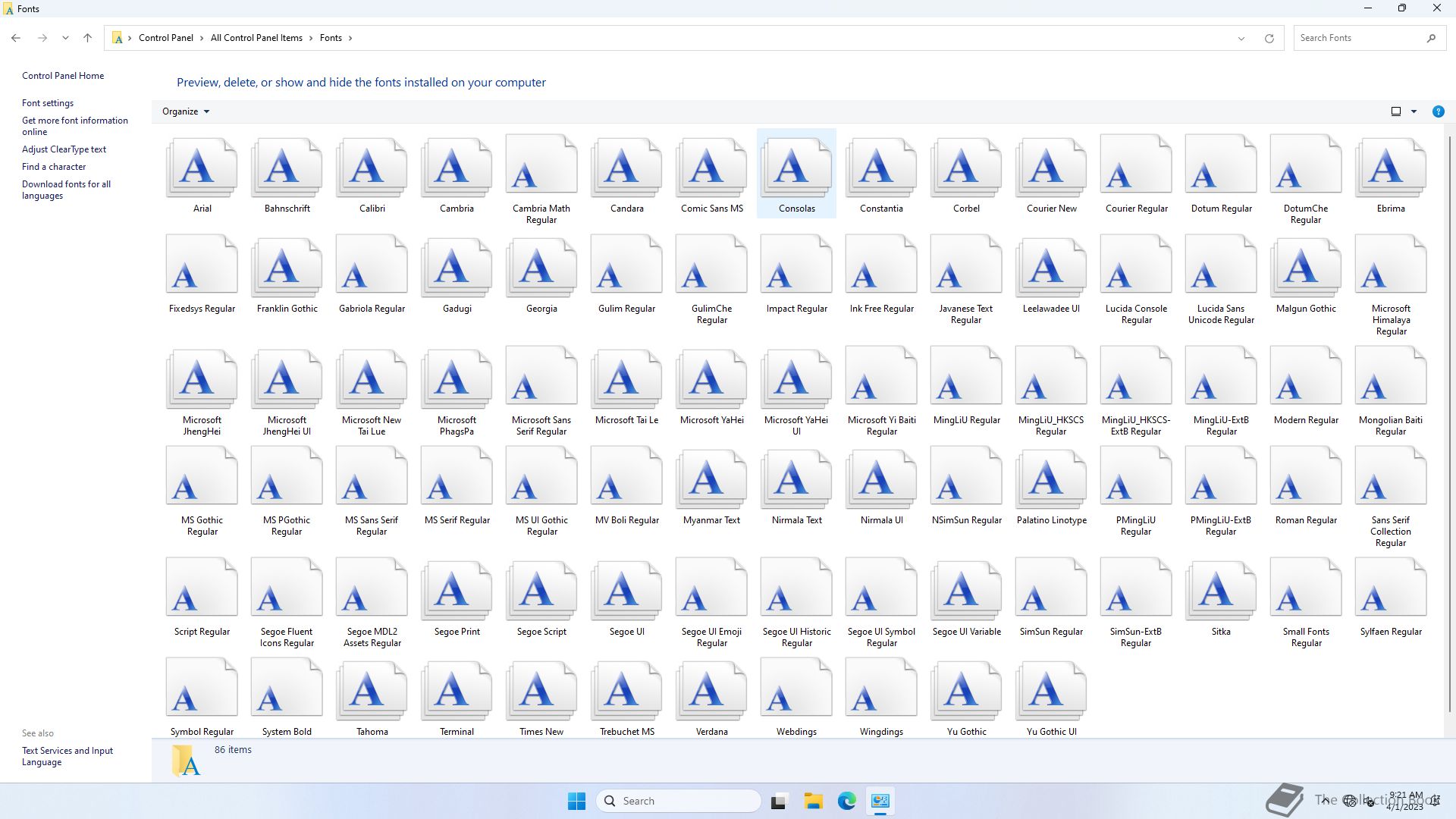Viewport: 1456px width, 819px height.
Task: Refresh the Fonts folder view
Action: click(1269, 39)
